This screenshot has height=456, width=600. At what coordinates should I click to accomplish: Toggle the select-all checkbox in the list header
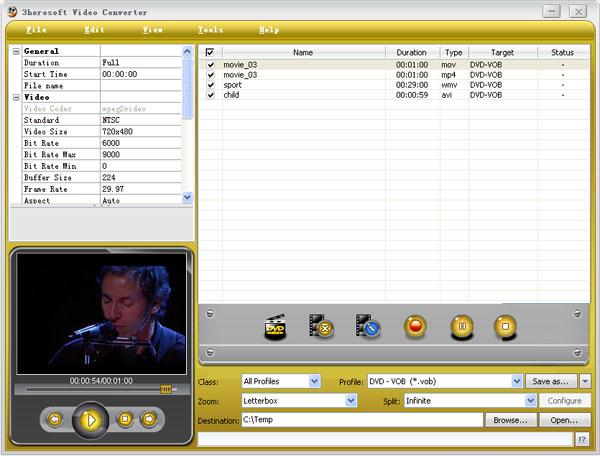pyautogui.click(x=210, y=52)
